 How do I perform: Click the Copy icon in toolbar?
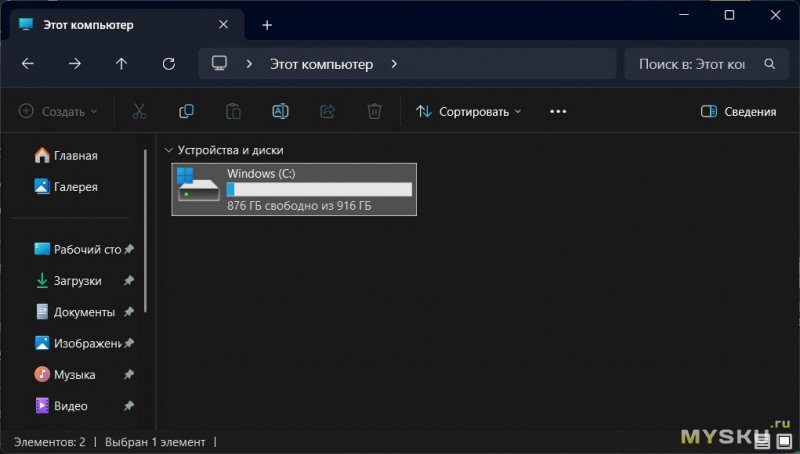[x=186, y=112]
